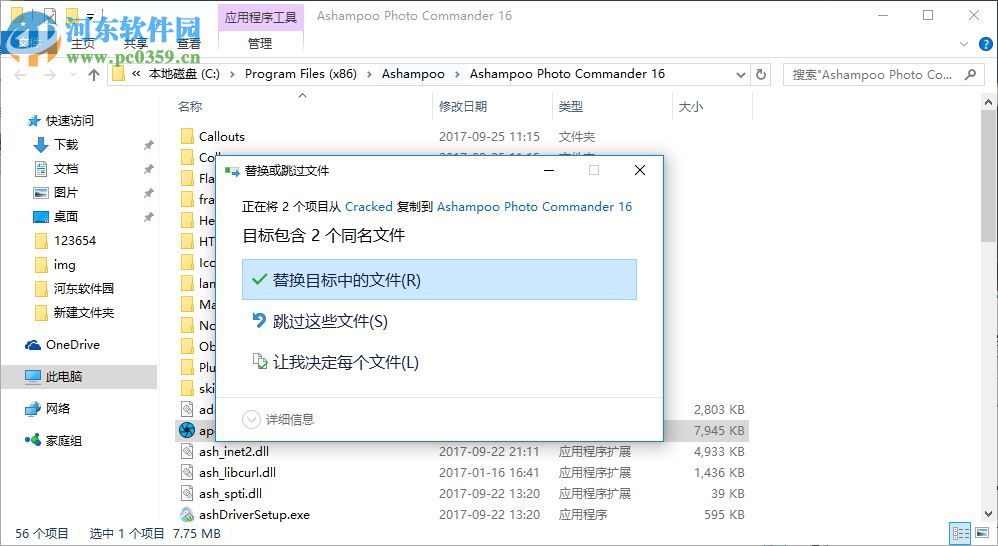Open 河东软件园 folder in sidebar
The height and width of the screenshot is (546, 998).
pos(83,288)
